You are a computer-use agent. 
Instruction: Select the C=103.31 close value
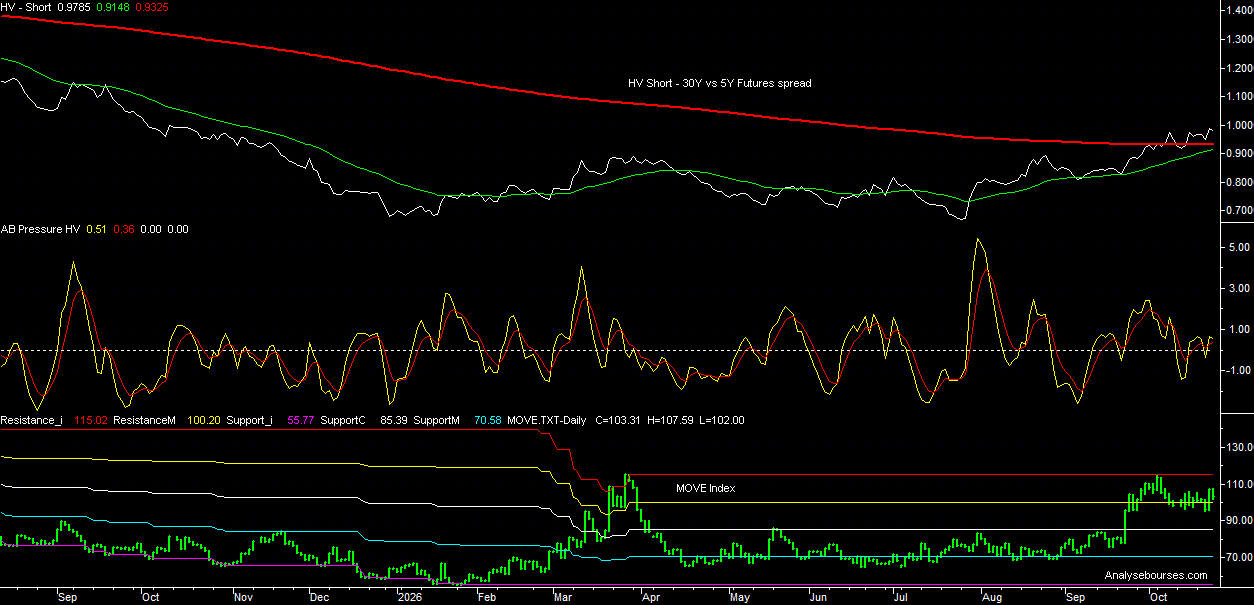tap(619, 420)
